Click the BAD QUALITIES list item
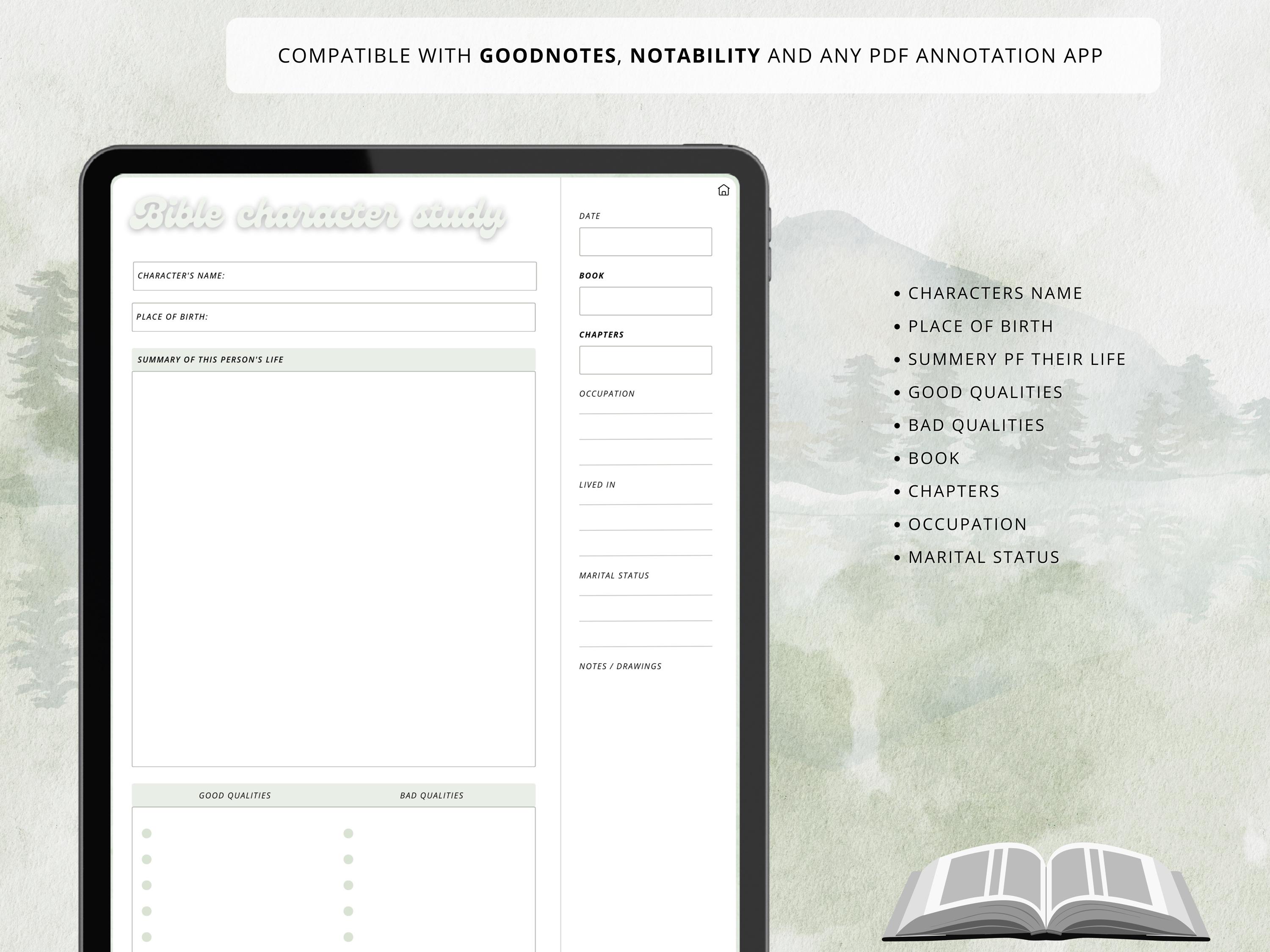The height and width of the screenshot is (952, 1270). point(976,425)
